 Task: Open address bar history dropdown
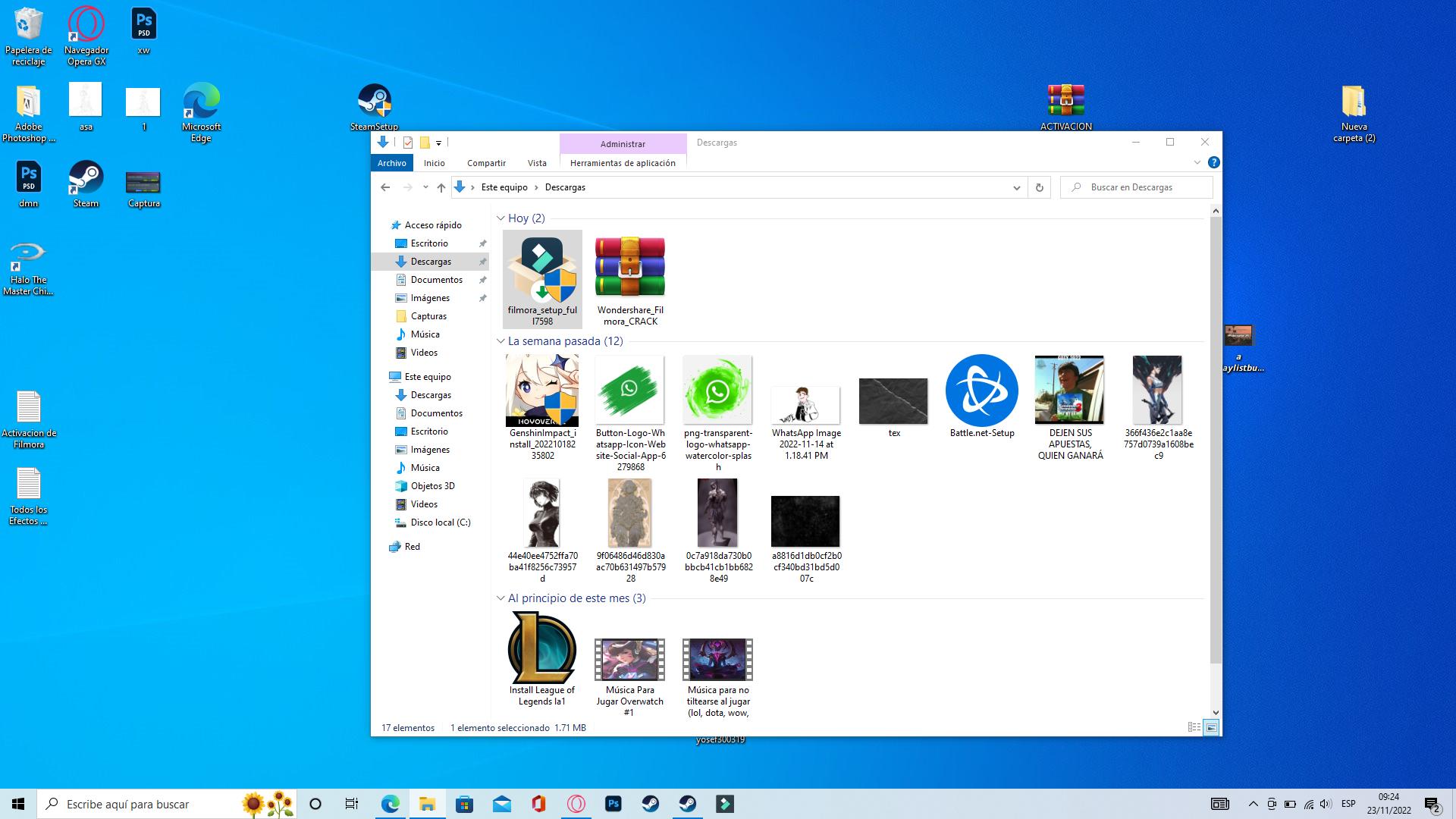1016,187
